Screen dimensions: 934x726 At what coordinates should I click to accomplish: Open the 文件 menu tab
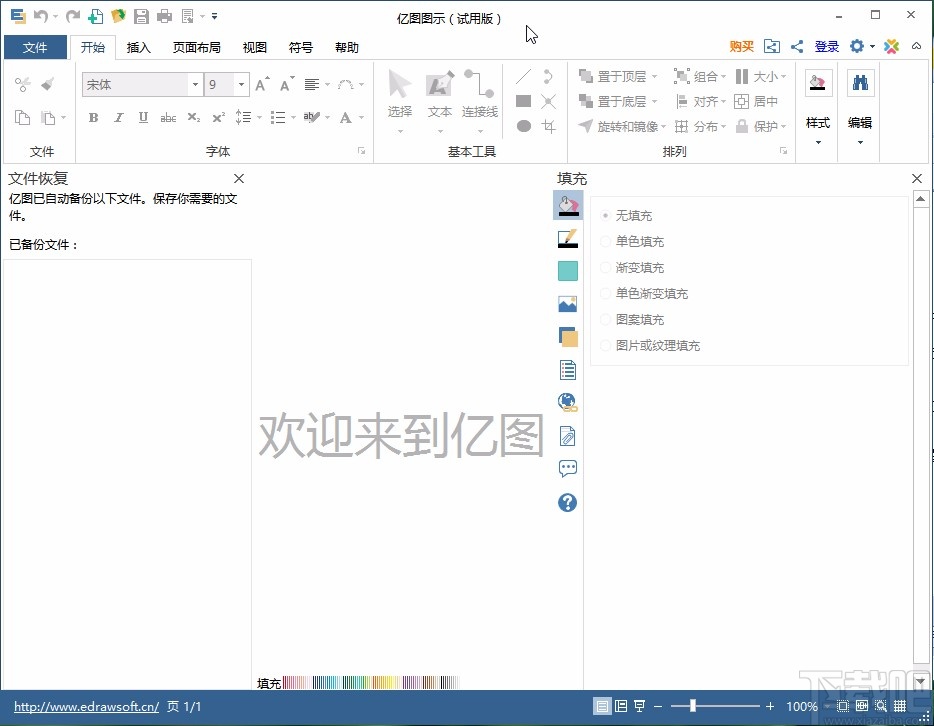click(35, 48)
